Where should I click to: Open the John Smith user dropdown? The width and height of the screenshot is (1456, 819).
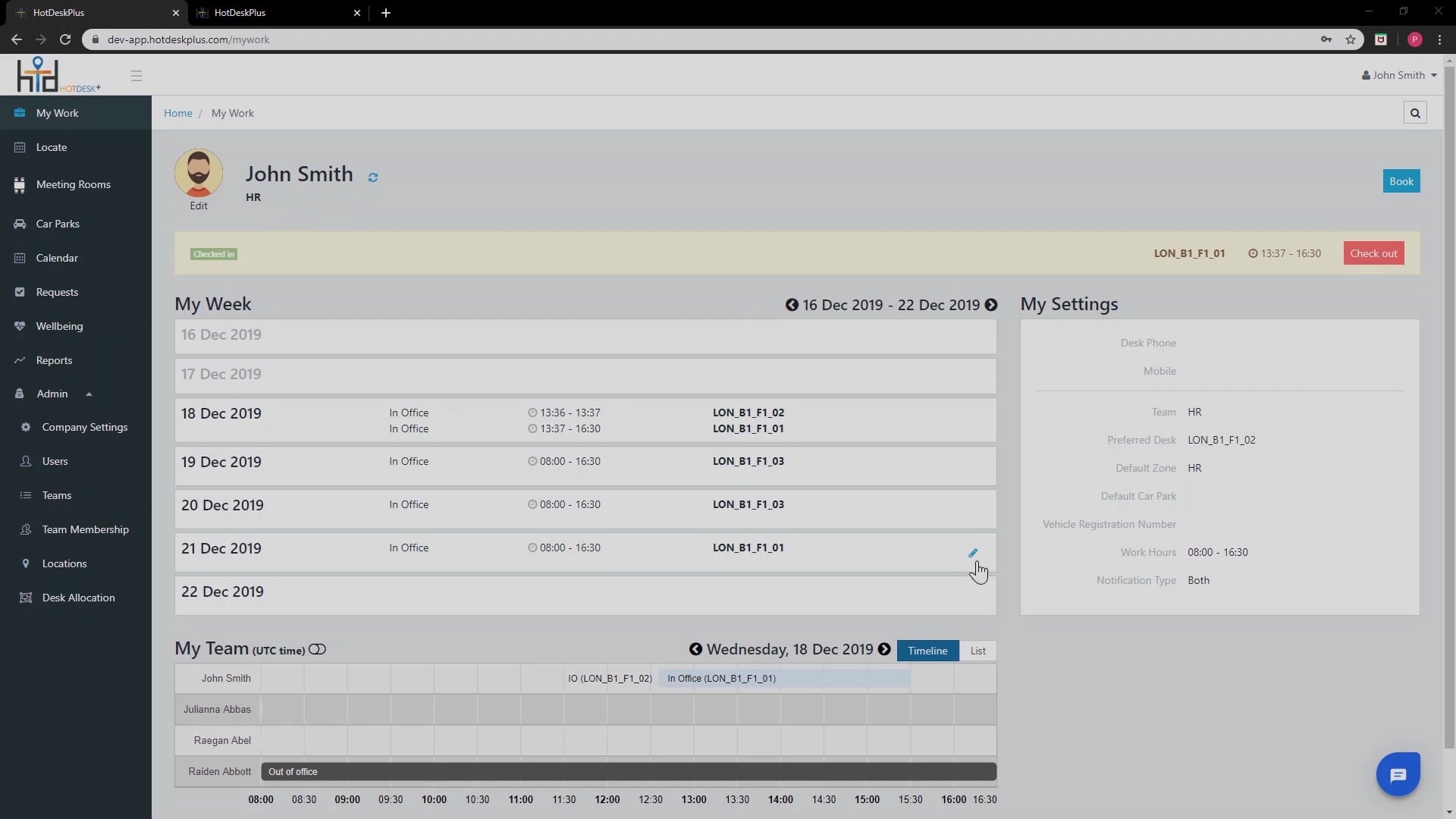[1399, 75]
